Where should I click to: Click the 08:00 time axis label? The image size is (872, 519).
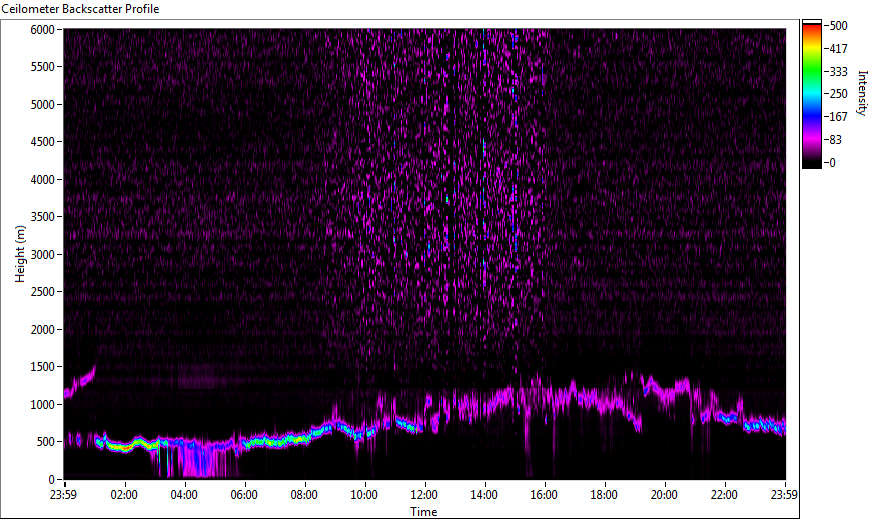pyautogui.click(x=304, y=495)
